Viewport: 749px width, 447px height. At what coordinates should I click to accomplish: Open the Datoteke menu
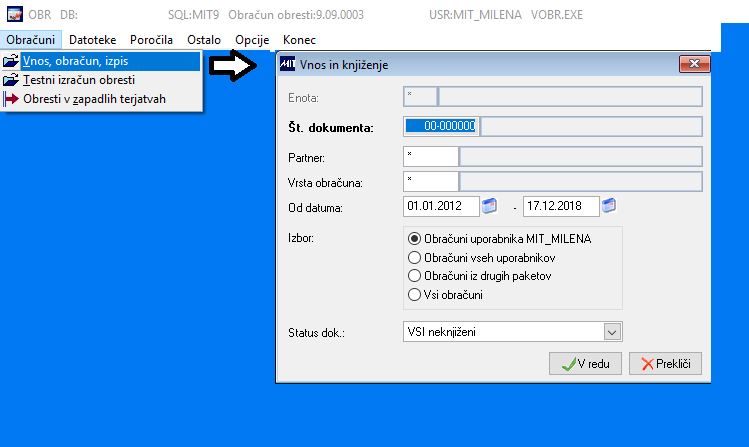point(93,40)
